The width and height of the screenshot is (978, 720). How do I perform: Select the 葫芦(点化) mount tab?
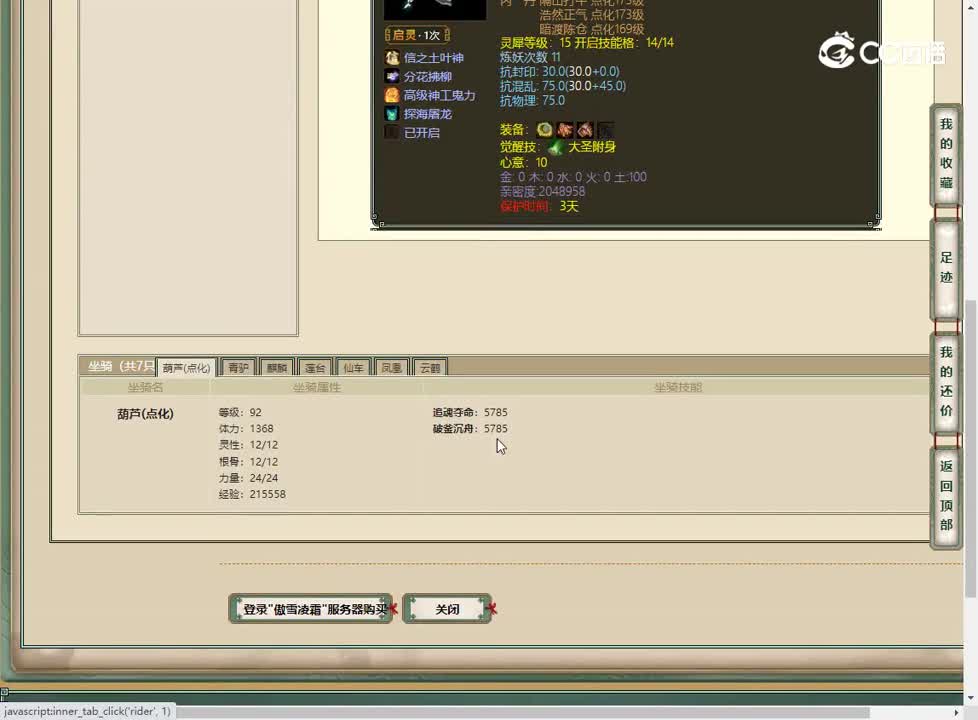[186, 368]
